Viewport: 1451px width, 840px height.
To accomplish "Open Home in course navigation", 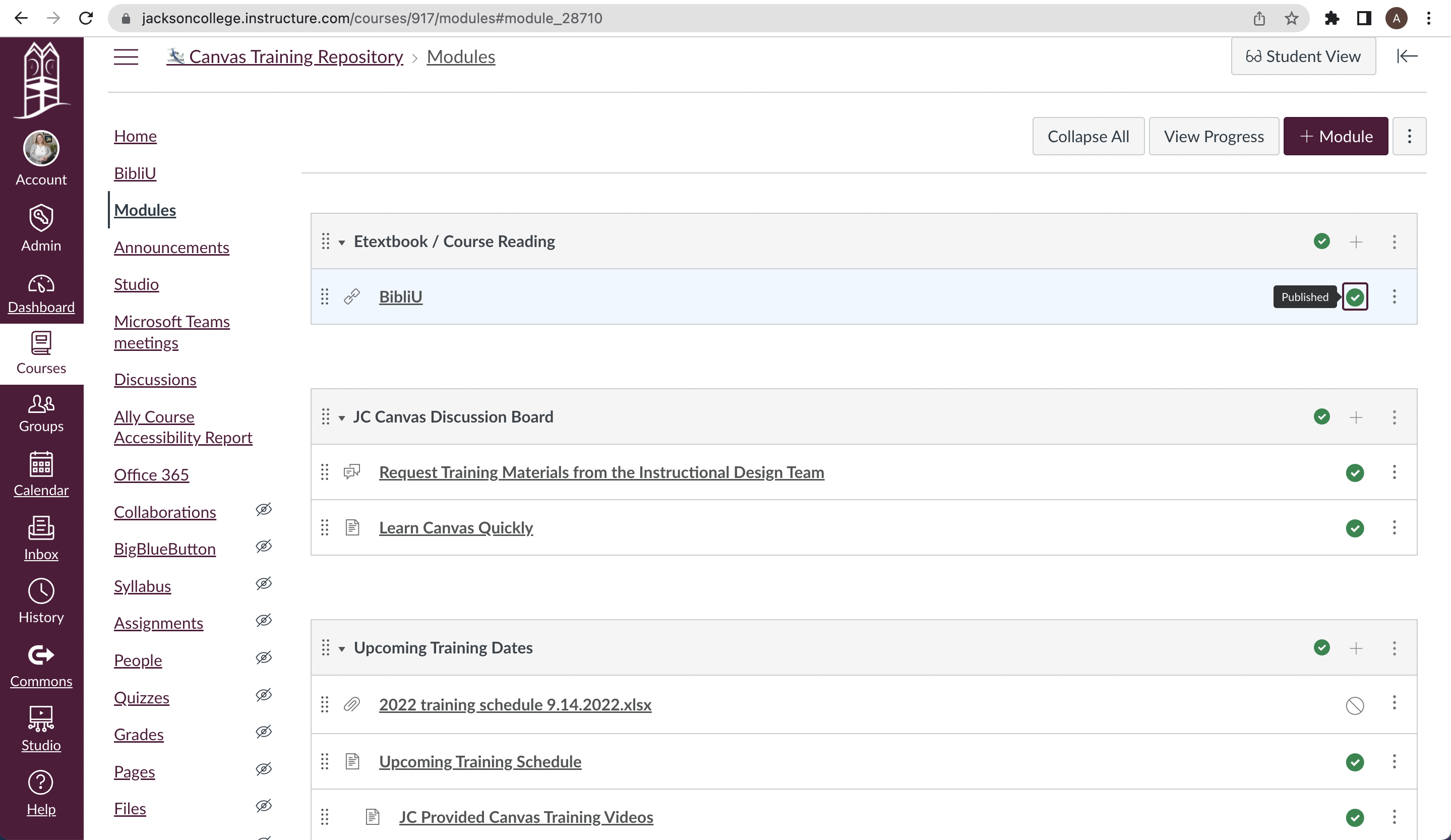I will (x=135, y=136).
